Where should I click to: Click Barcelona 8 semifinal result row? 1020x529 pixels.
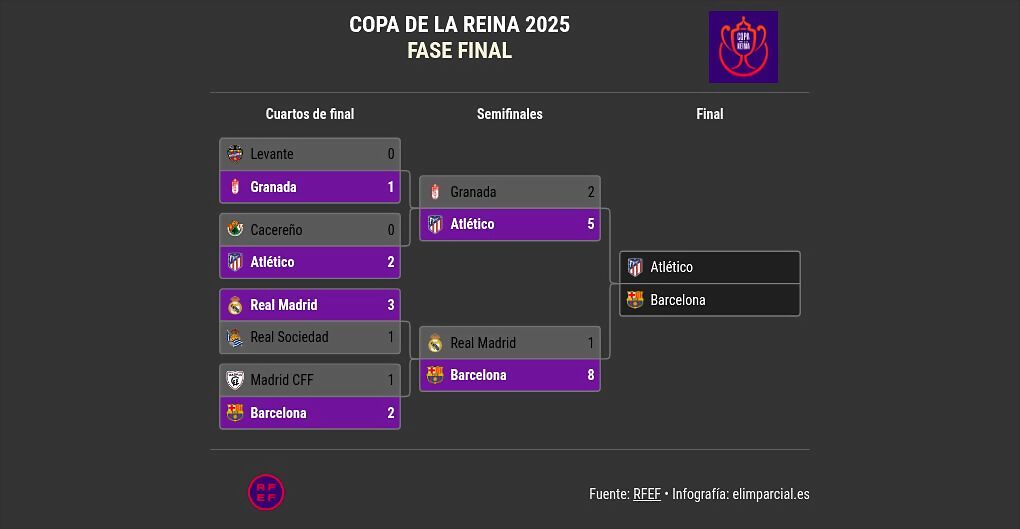tap(509, 375)
